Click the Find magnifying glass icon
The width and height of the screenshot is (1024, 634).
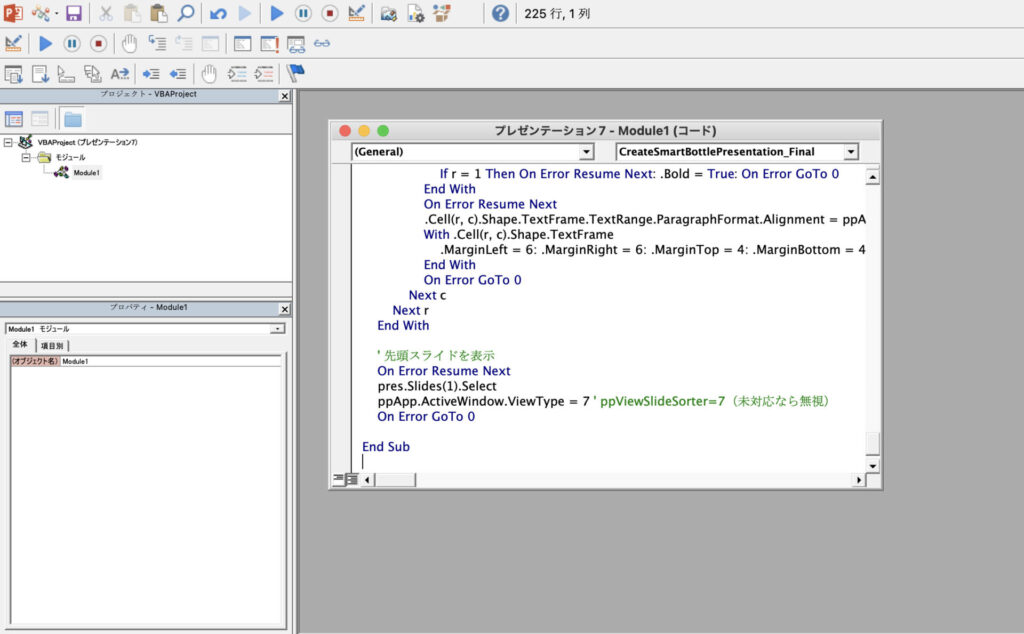pyautogui.click(x=185, y=14)
